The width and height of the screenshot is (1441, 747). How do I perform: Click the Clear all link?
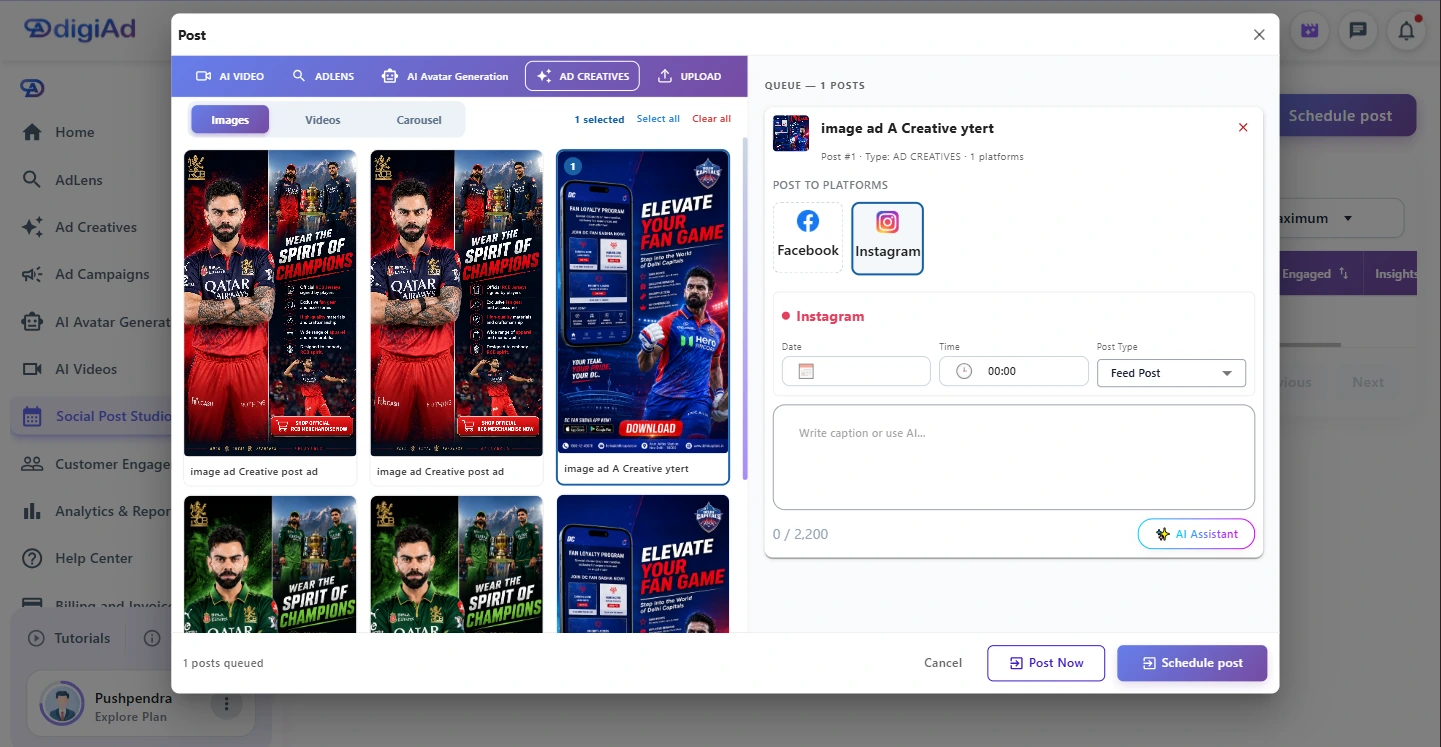coord(711,119)
